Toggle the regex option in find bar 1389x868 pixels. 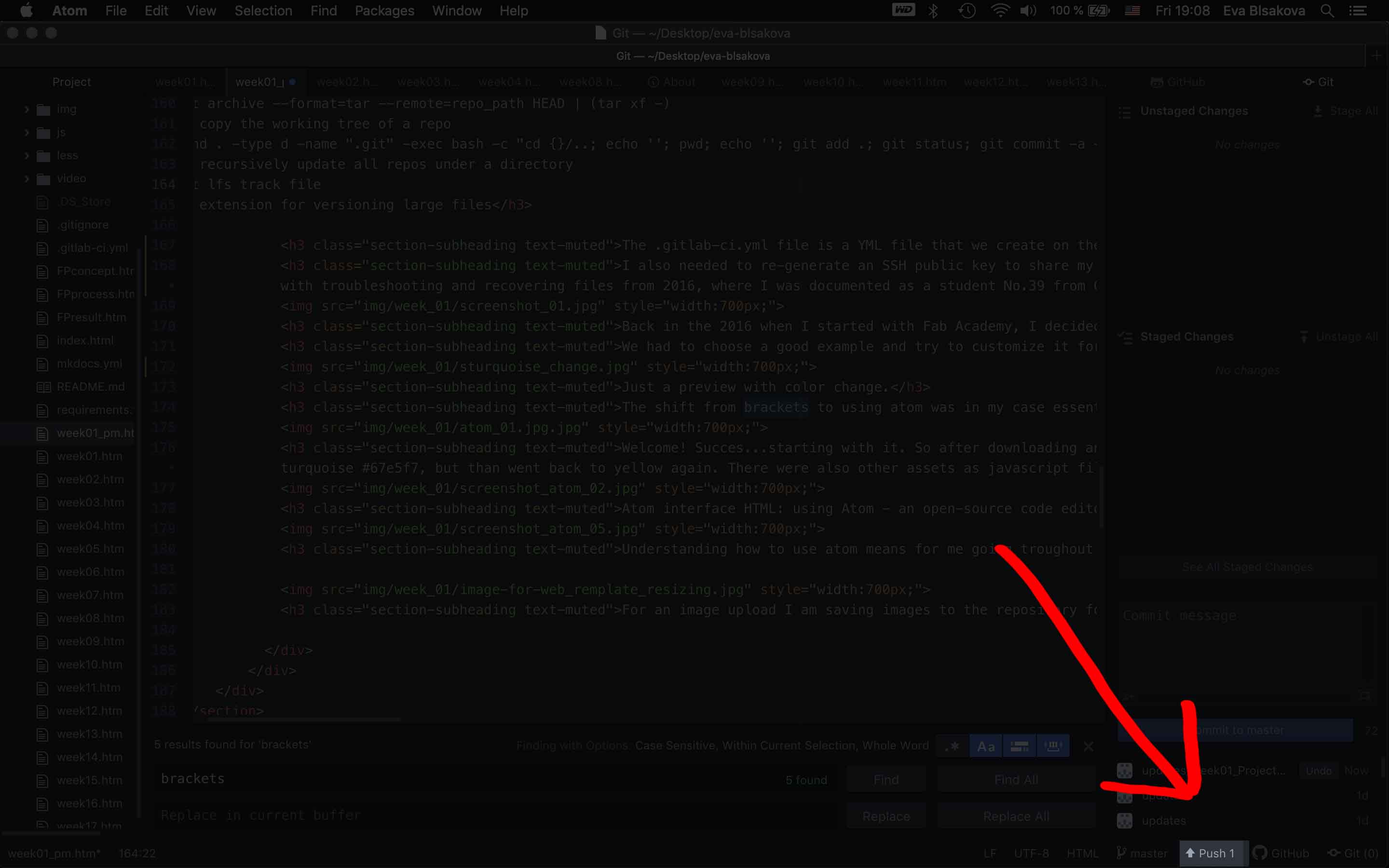pyautogui.click(x=952, y=746)
